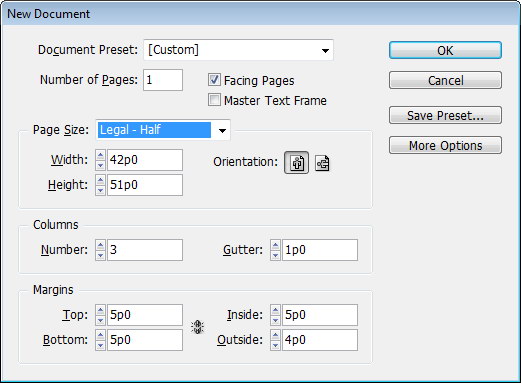Decrease Outside margin using down arrow

pyautogui.click(x=275, y=345)
